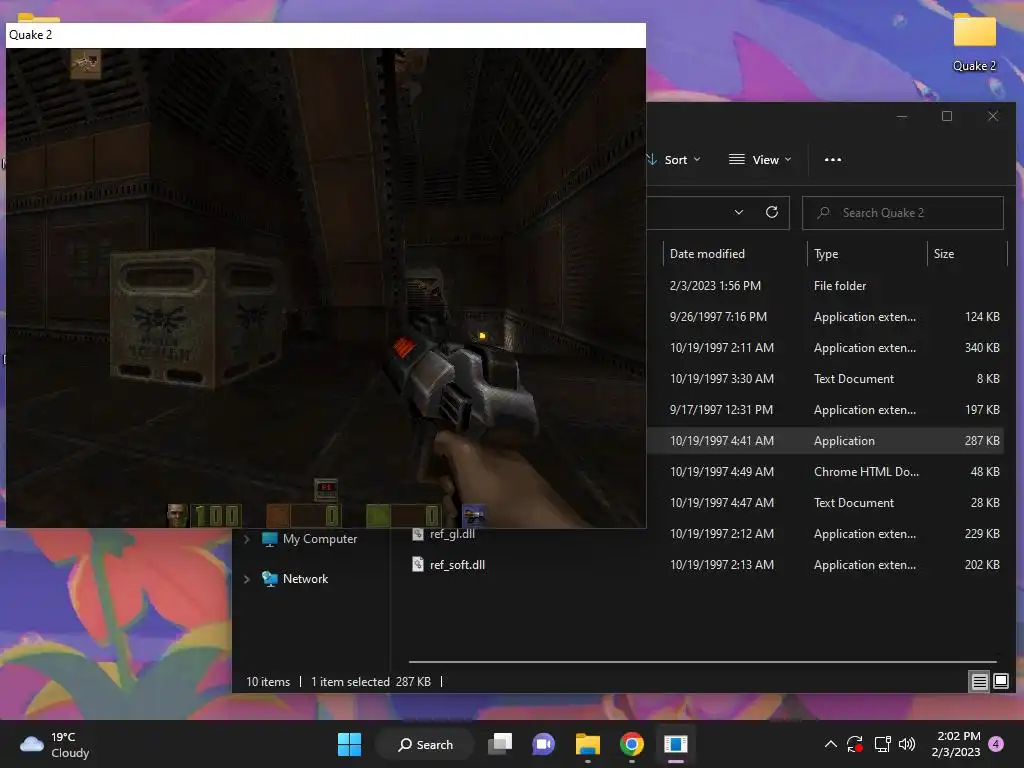The width and height of the screenshot is (1024, 768).
Task: Click the ref_soft.dll file icon
Action: point(418,564)
